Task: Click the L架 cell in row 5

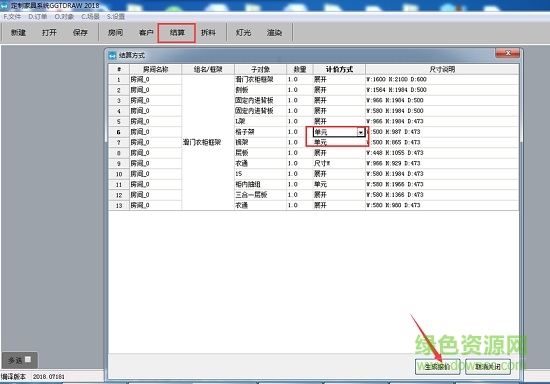Action: (260, 122)
